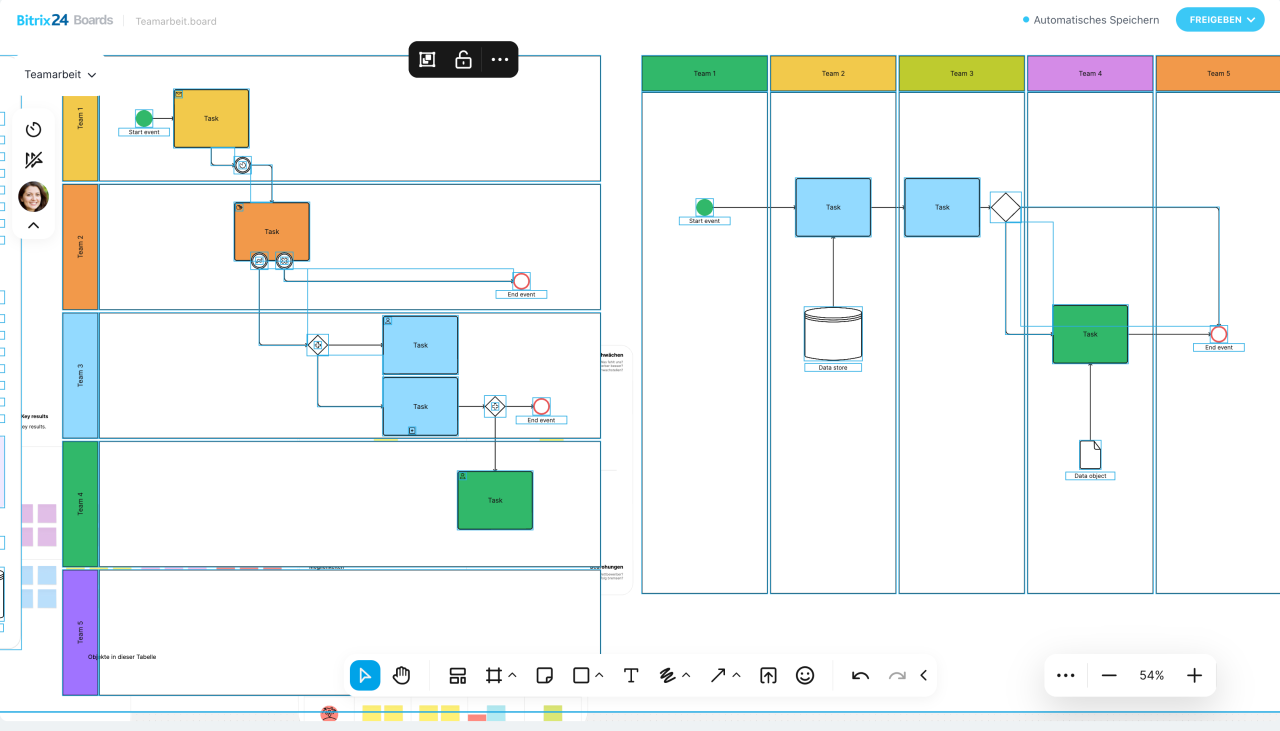
Task: Select the green start circle in the Team 1 lane
Action: 144,118
